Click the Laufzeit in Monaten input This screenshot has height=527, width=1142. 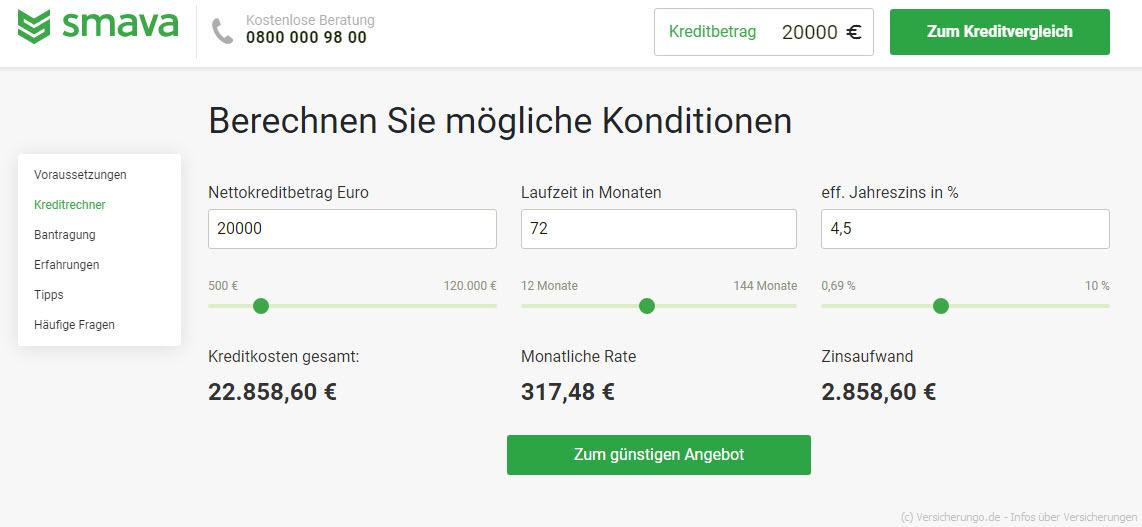(658, 229)
